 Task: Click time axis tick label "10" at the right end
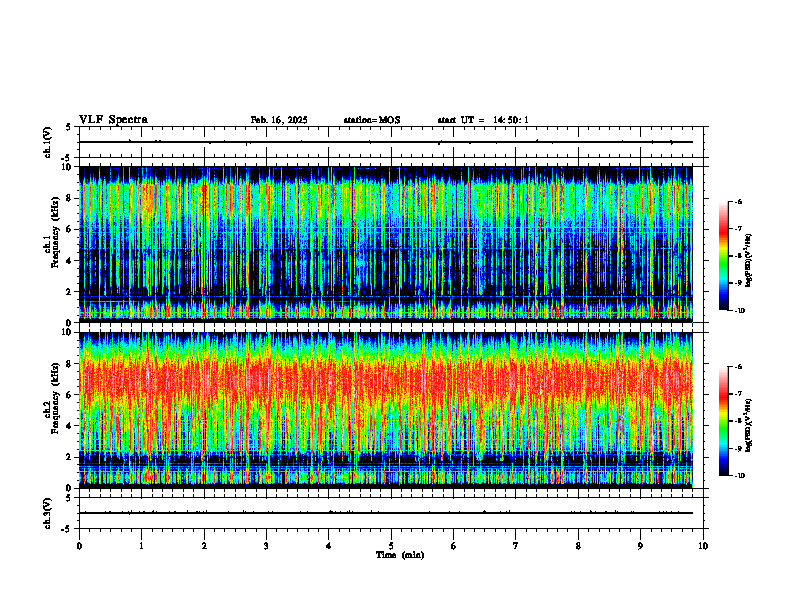coord(703,546)
